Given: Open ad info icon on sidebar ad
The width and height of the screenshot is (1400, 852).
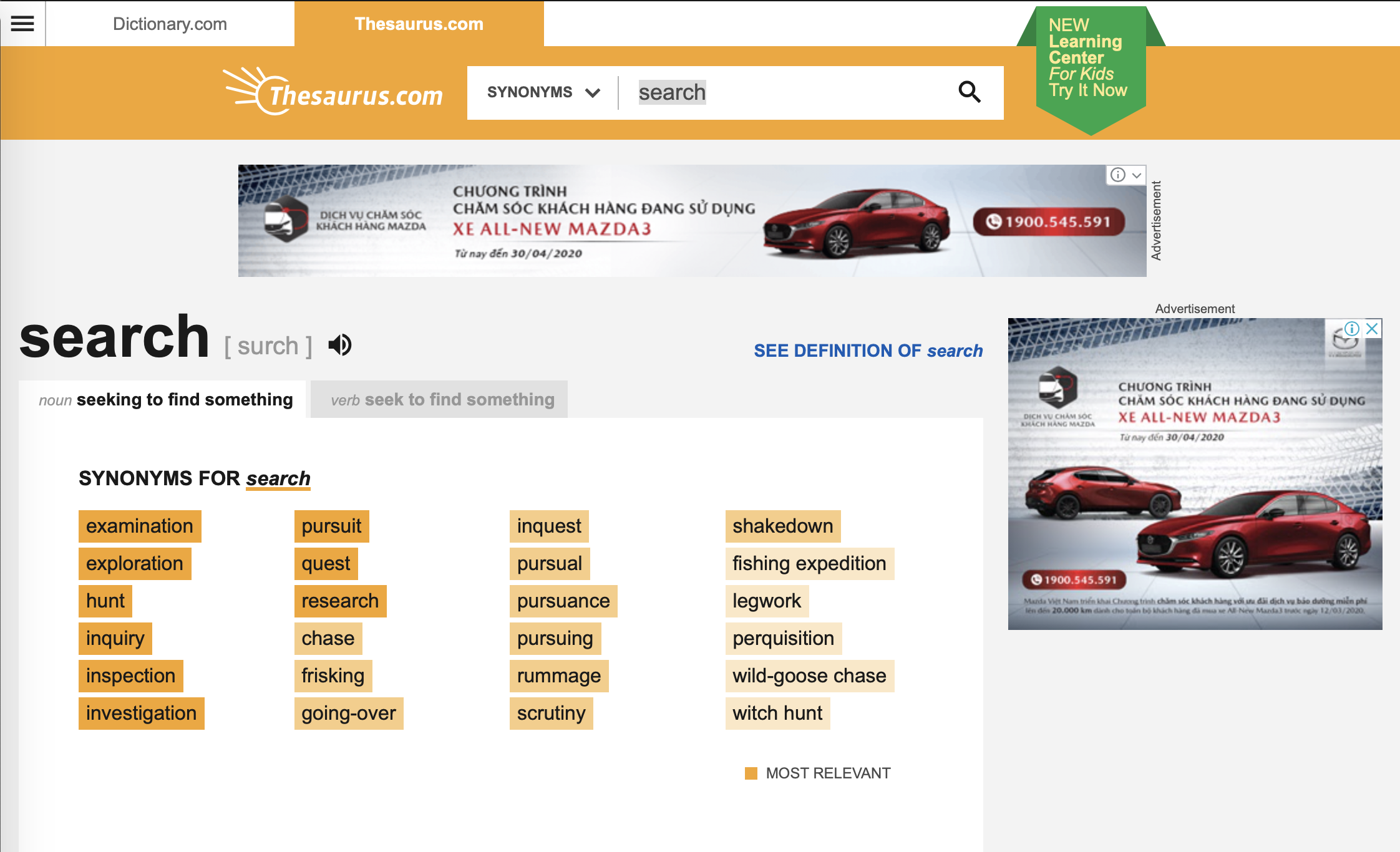Looking at the screenshot, I should point(1352,329).
